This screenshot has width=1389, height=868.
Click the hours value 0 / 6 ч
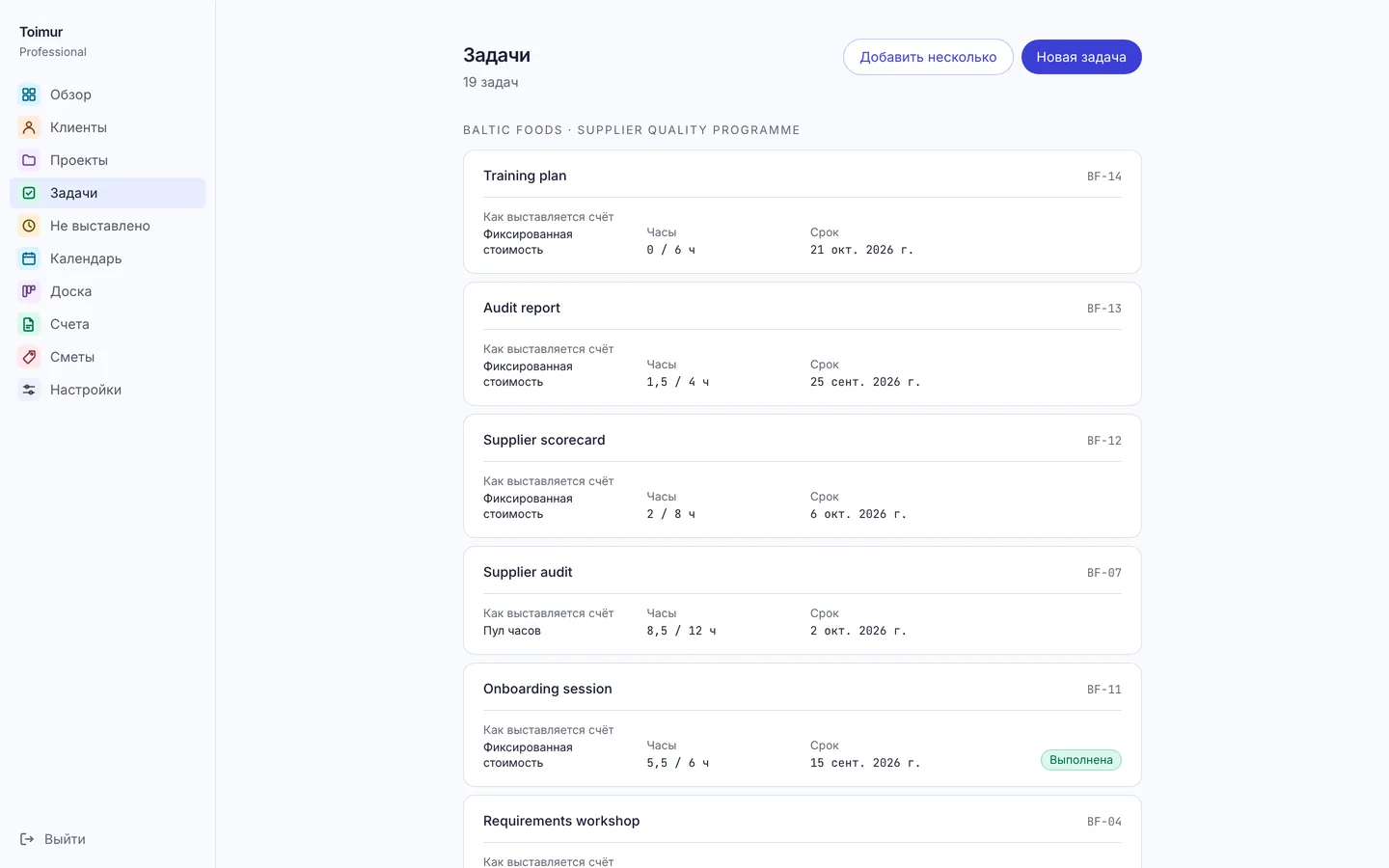[671, 250]
